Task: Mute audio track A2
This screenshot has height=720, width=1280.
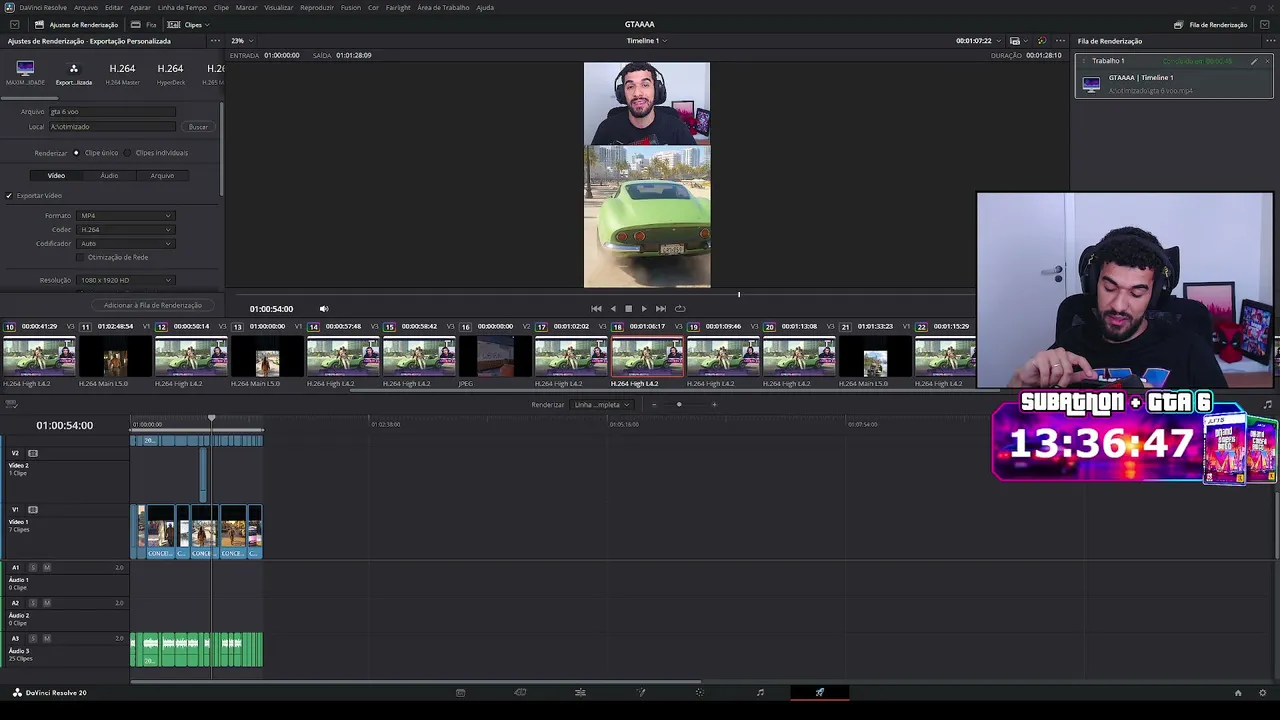Action: tap(46, 603)
